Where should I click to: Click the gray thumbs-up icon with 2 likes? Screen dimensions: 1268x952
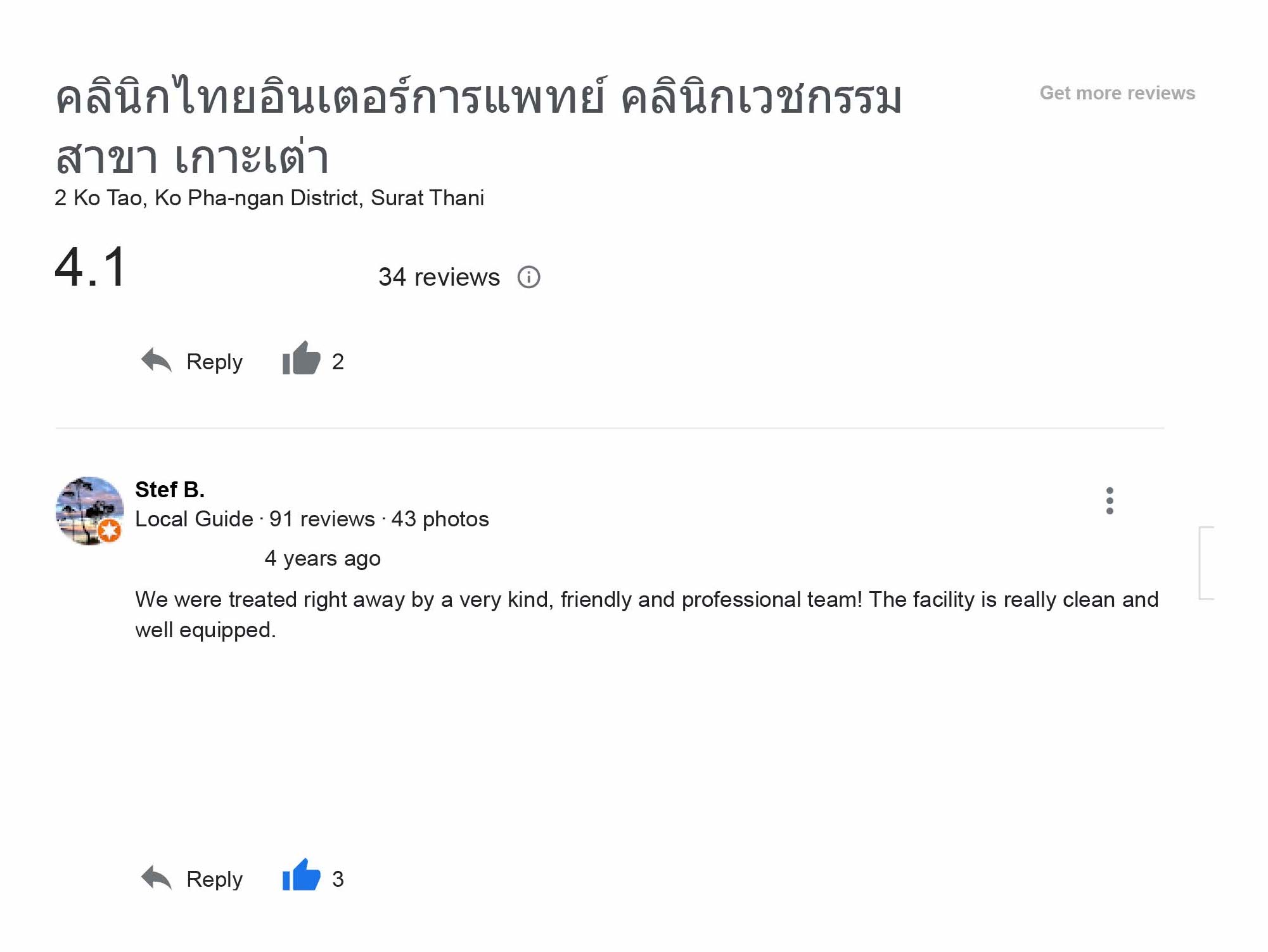pyautogui.click(x=301, y=359)
